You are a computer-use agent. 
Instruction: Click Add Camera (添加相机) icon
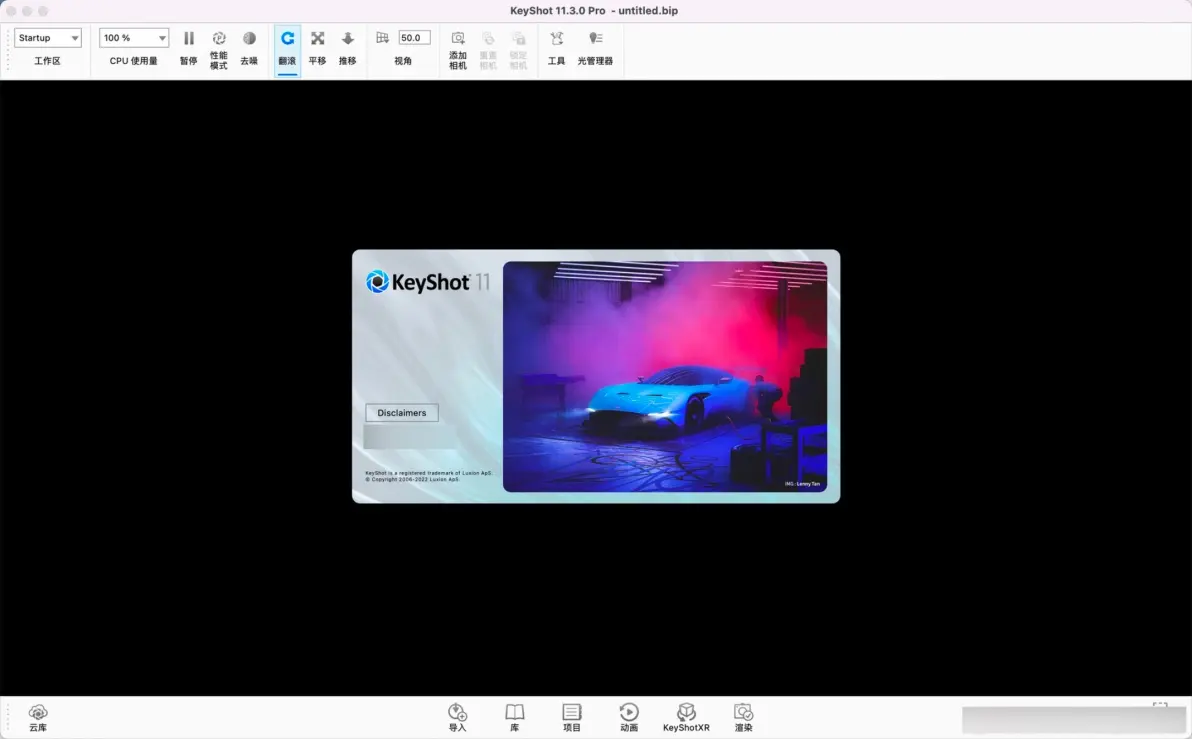[458, 38]
